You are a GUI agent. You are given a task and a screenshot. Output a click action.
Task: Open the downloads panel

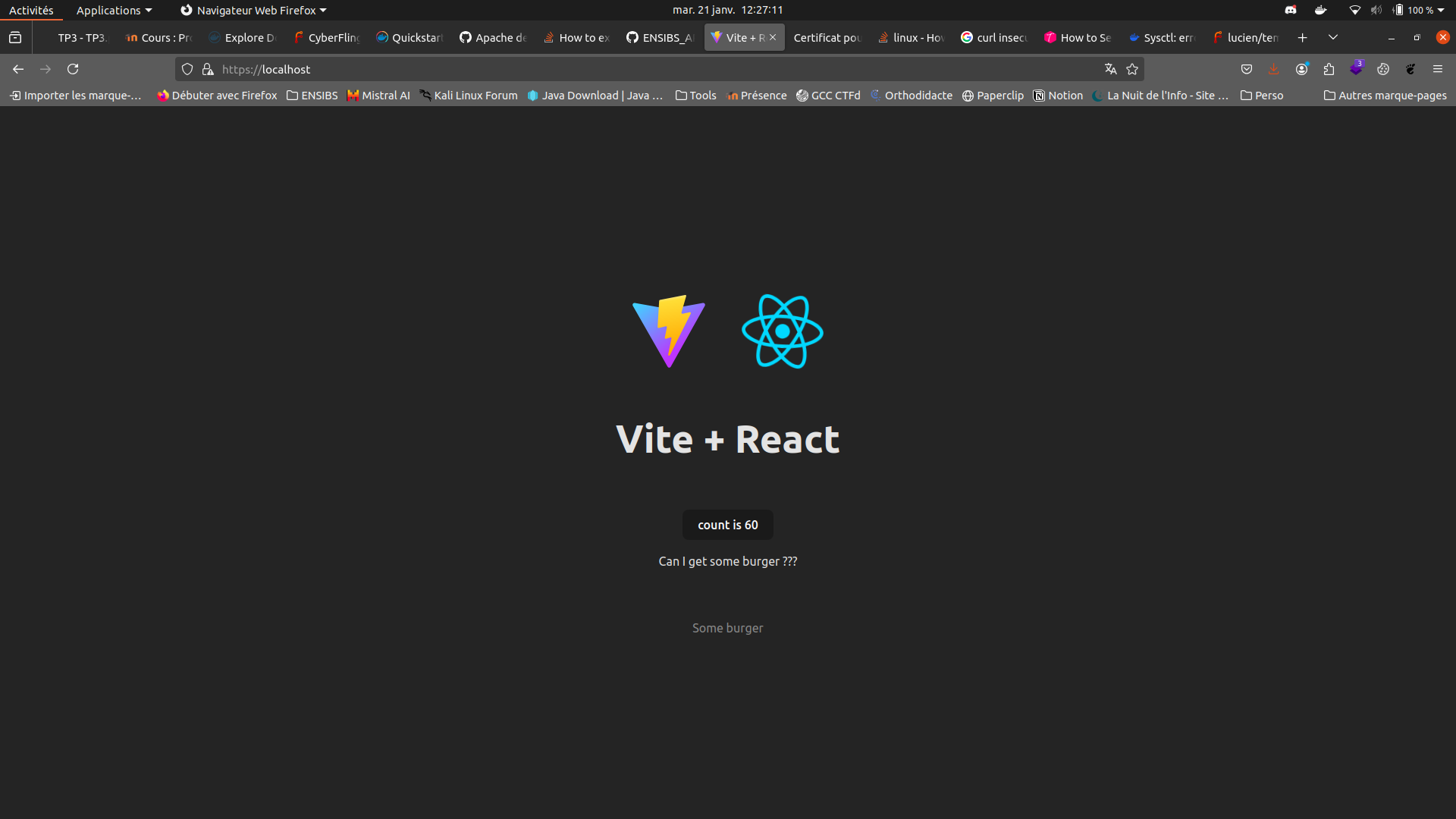(x=1274, y=69)
